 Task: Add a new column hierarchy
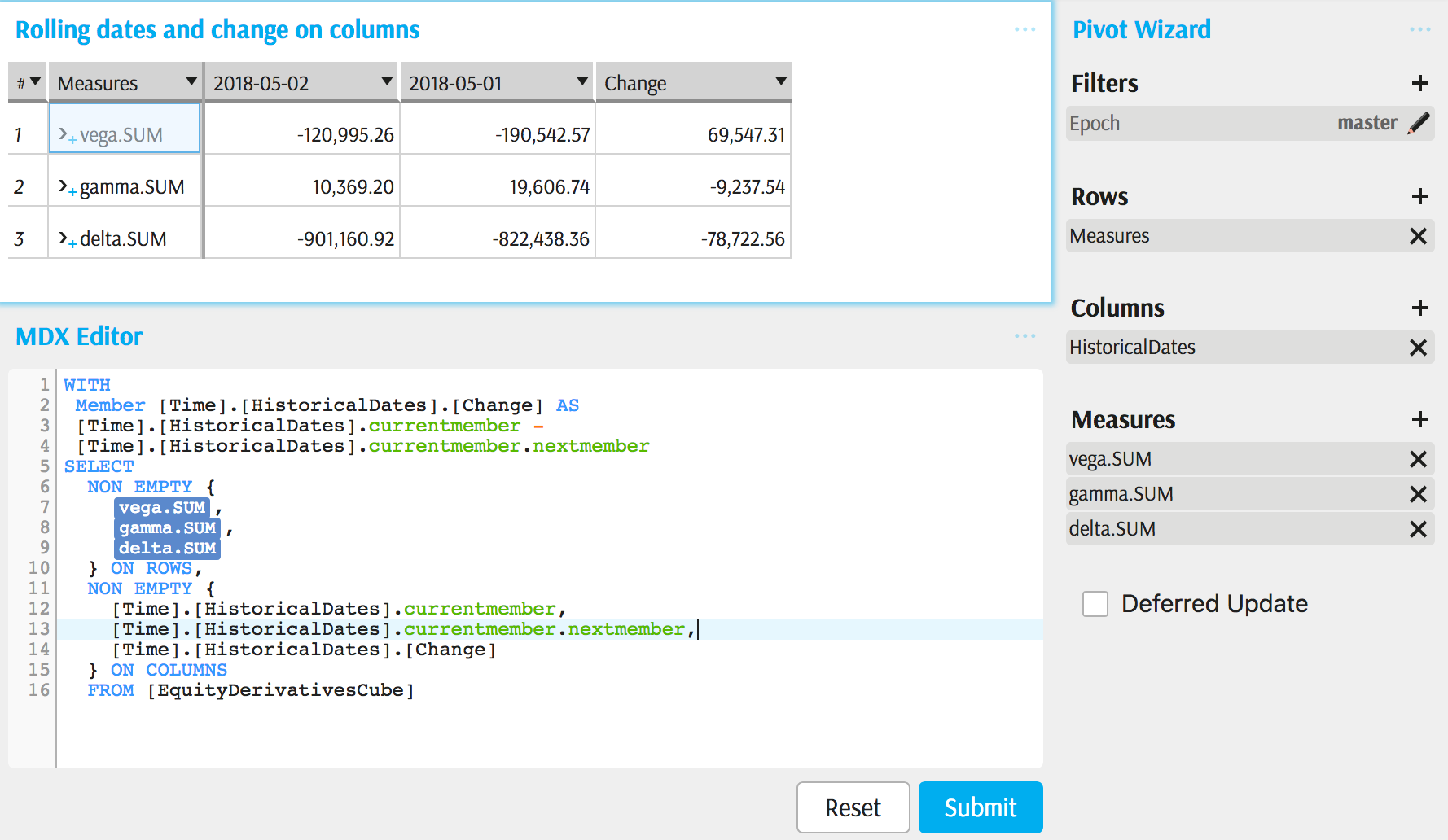[1419, 308]
